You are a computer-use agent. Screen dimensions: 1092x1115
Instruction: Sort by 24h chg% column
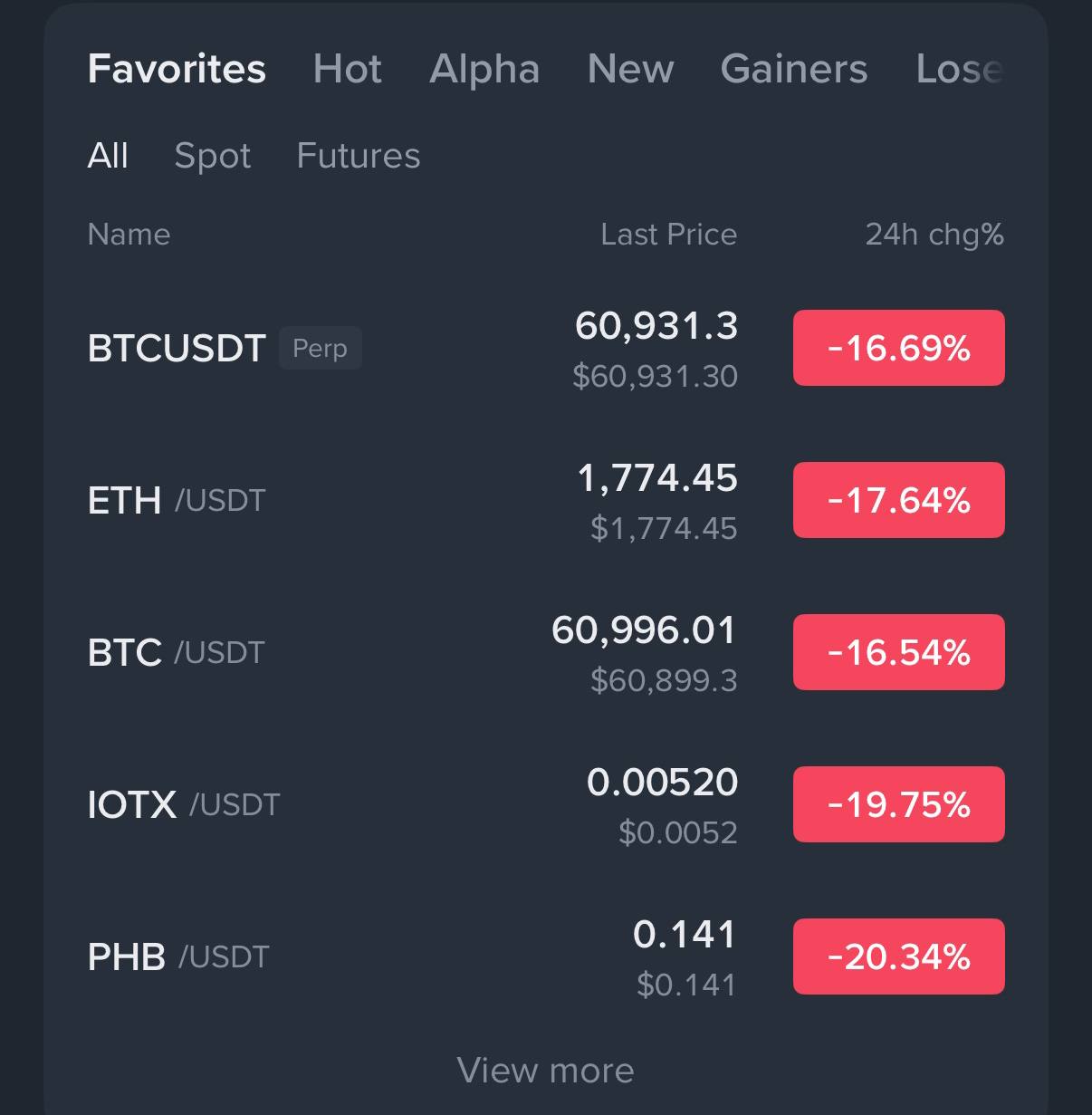click(934, 235)
